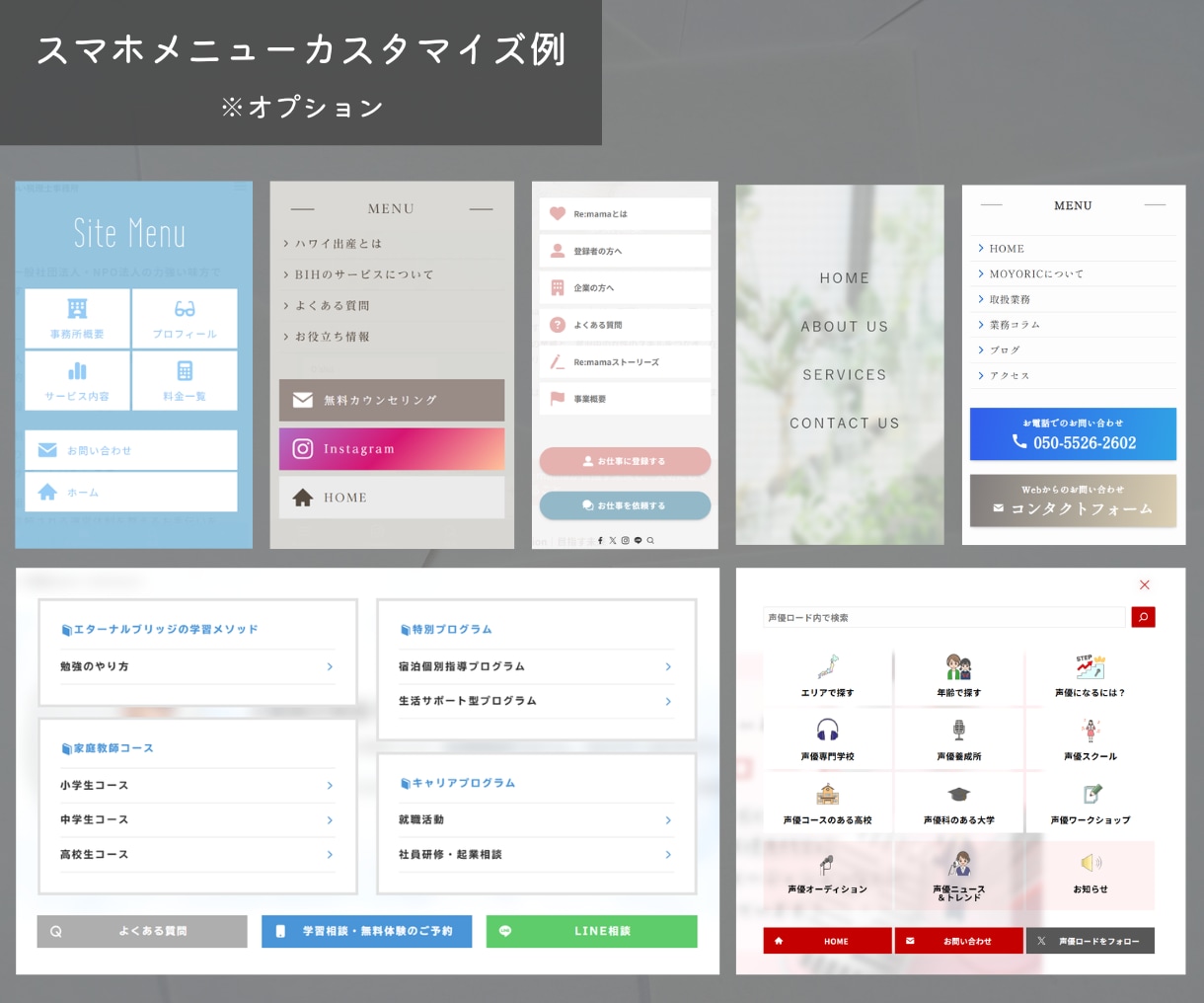Open Re:mamaとは heart item

point(625,214)
